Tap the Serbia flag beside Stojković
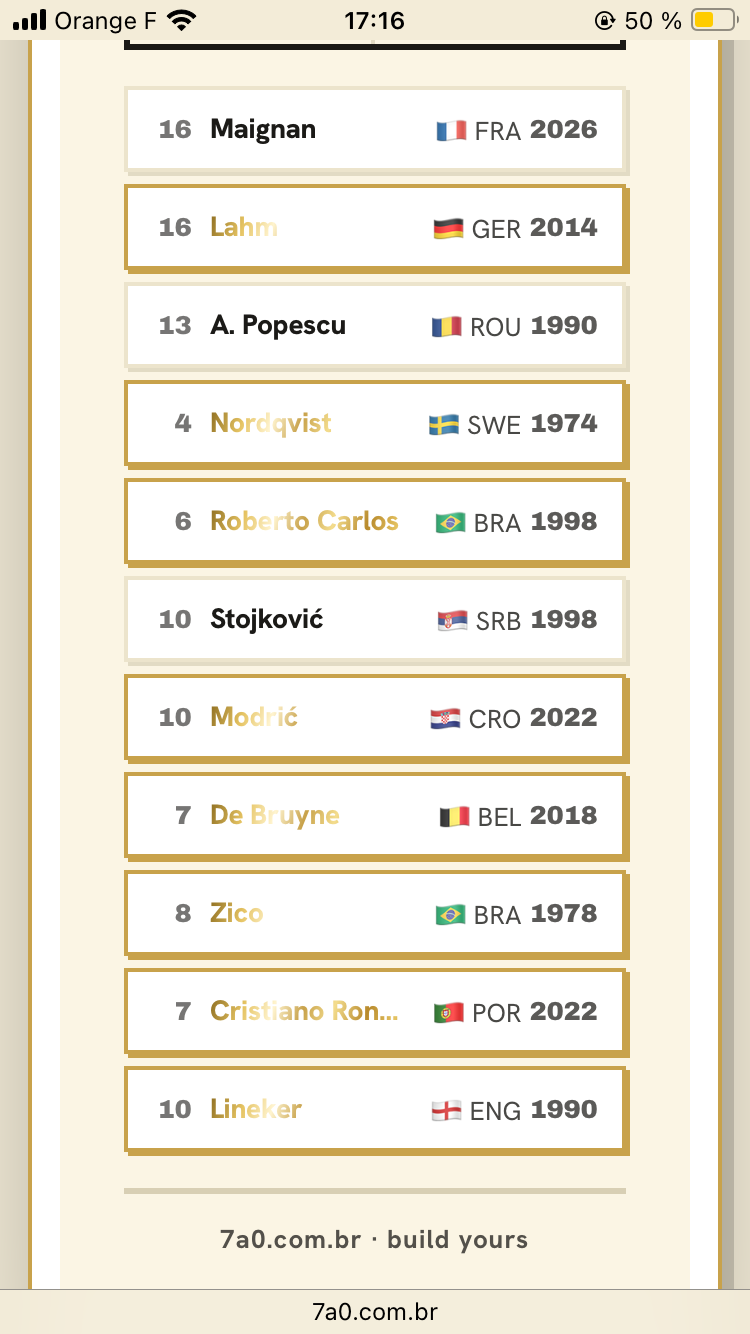This screenshot has width=750, height=1334. click(x=452, y=621)
